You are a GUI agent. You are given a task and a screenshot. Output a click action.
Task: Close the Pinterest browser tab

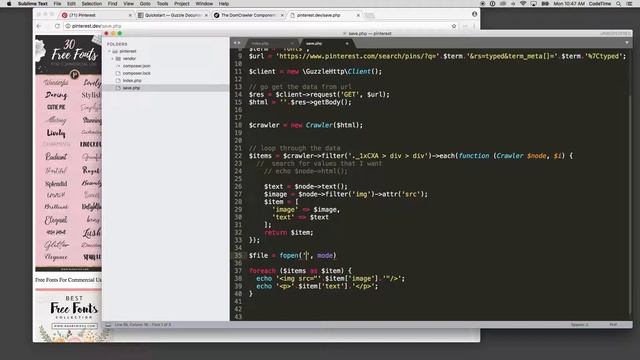coord(130,15)
